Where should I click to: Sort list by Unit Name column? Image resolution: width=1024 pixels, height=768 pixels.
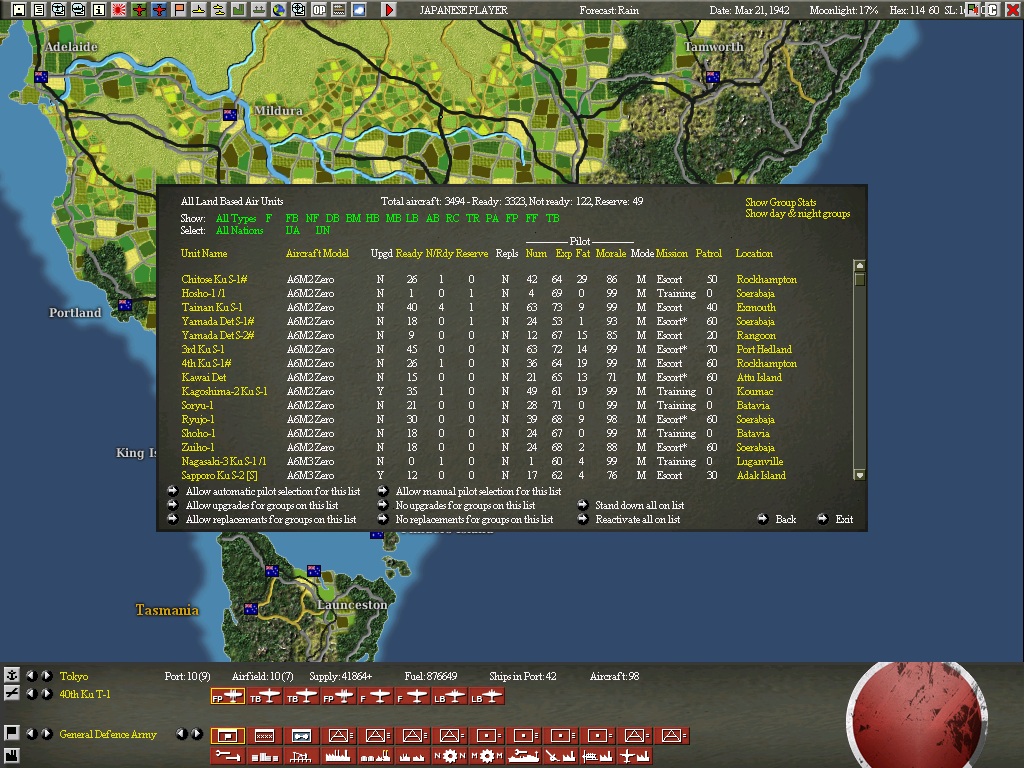tap(204, 253)
